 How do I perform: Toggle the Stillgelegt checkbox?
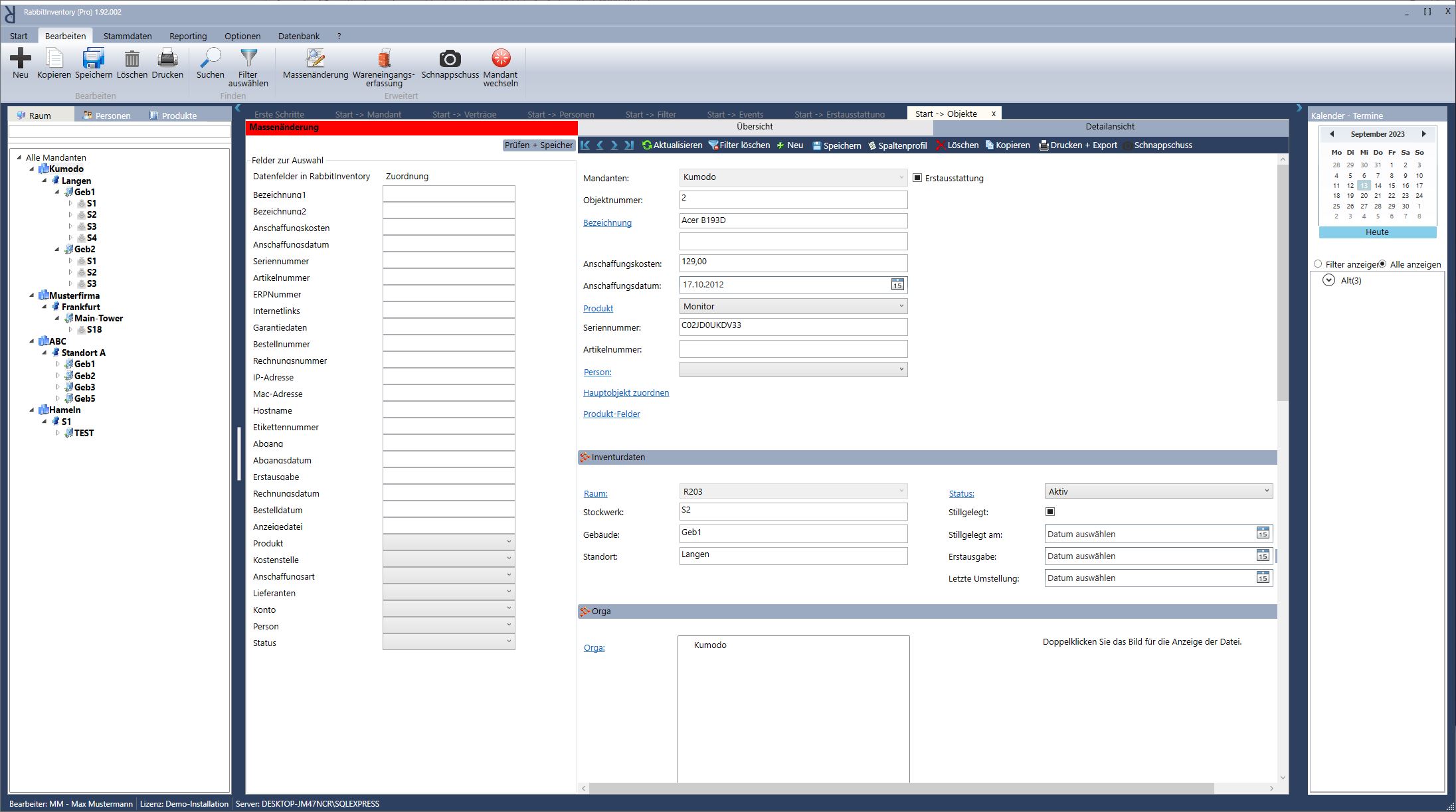coord(1050,512)
